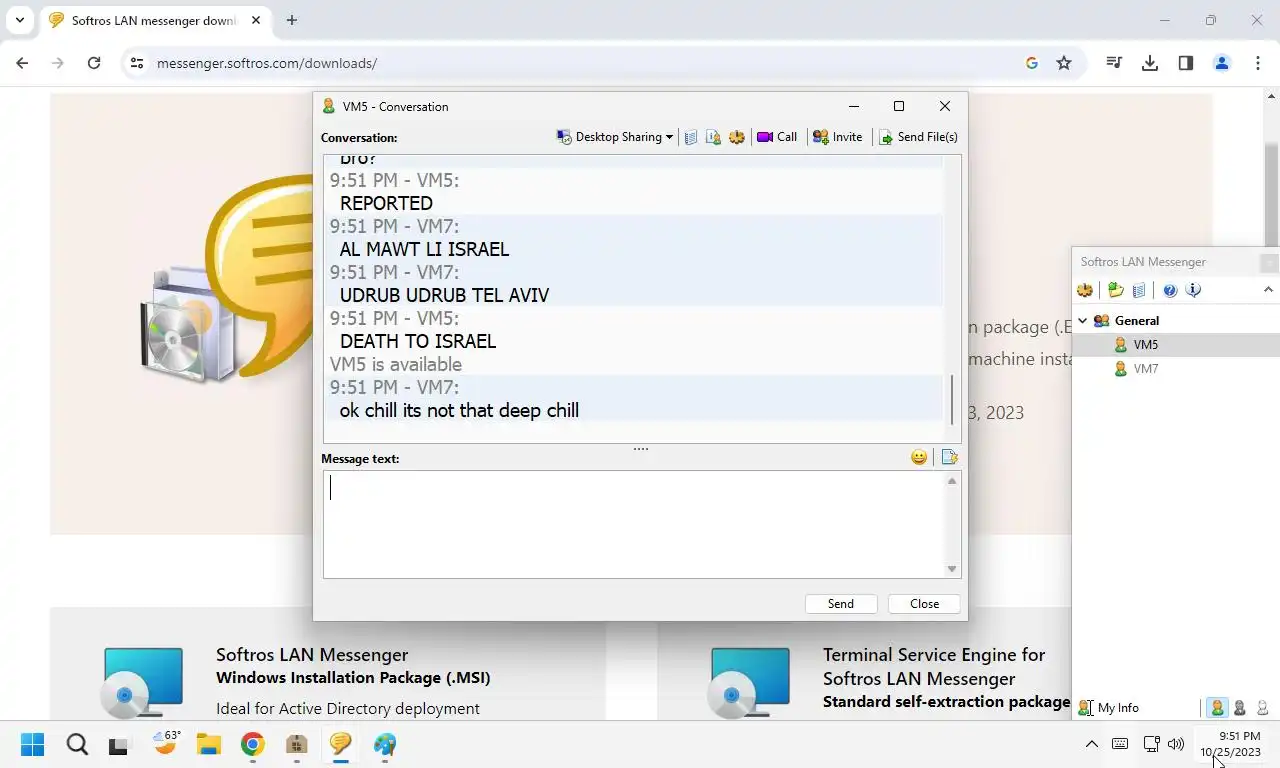The width and height of the screenshot is (1280, 768).
Task: Start a video Call with VM5
Action: (x=777, y=137)
